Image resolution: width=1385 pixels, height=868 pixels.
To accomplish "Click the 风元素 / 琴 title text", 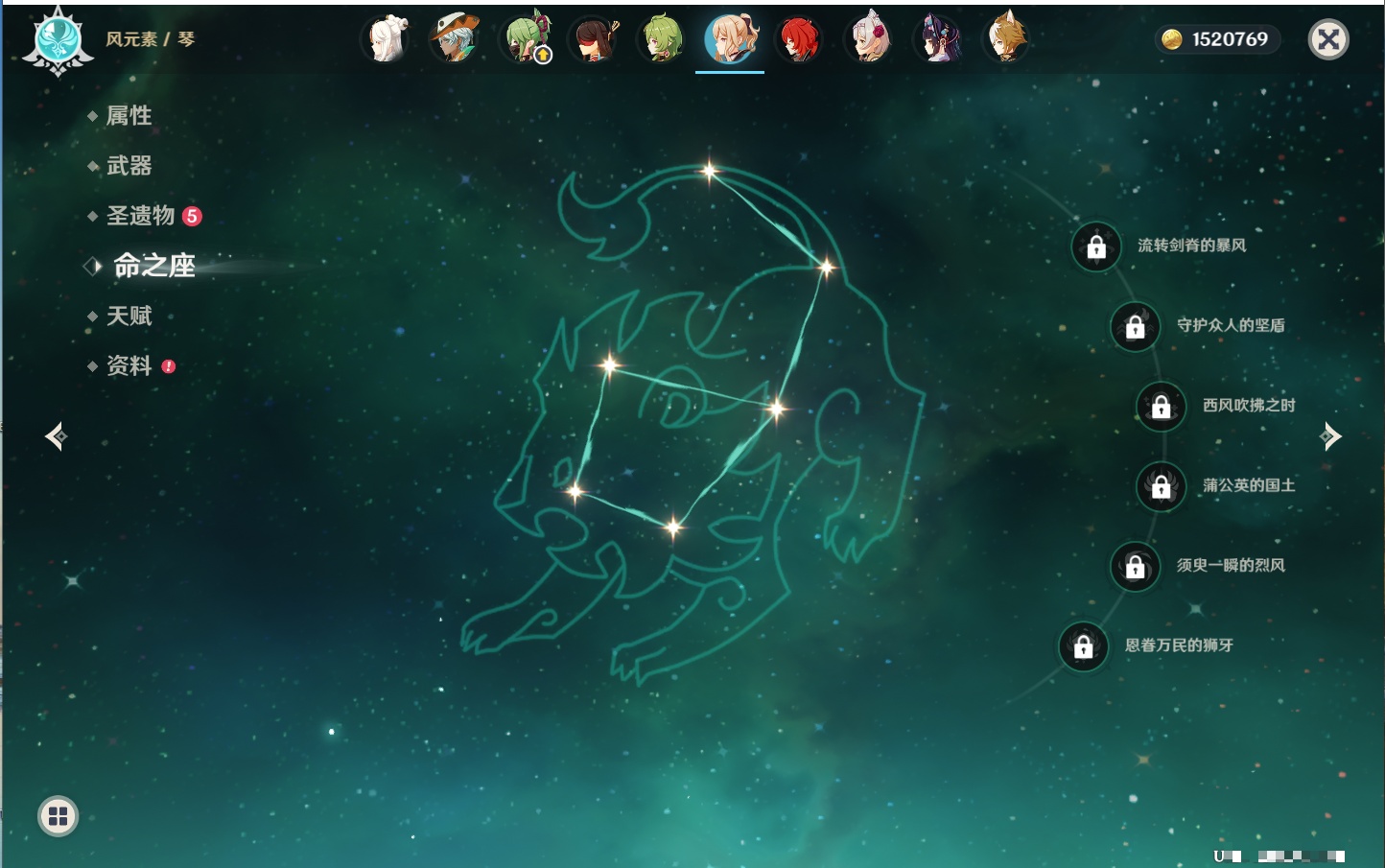I will 150,39.
